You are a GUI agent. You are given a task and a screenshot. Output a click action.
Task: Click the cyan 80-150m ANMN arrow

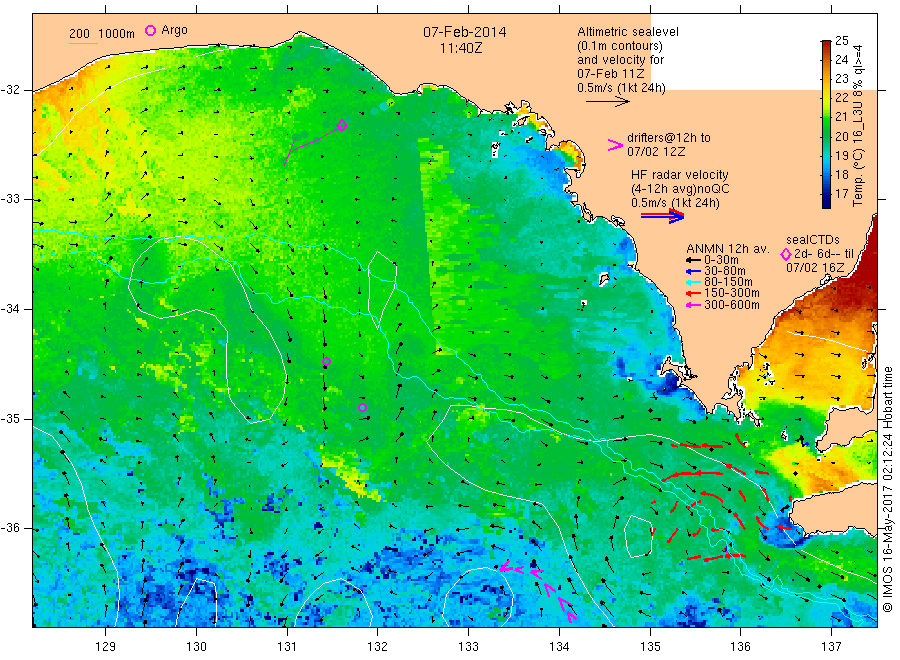pos(693,282)
